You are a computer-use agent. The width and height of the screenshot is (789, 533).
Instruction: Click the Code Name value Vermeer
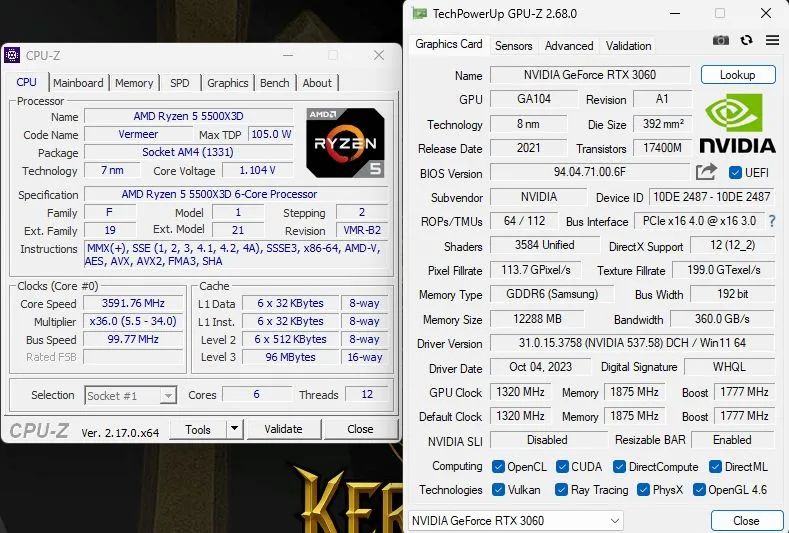click(x=138, y=134)
